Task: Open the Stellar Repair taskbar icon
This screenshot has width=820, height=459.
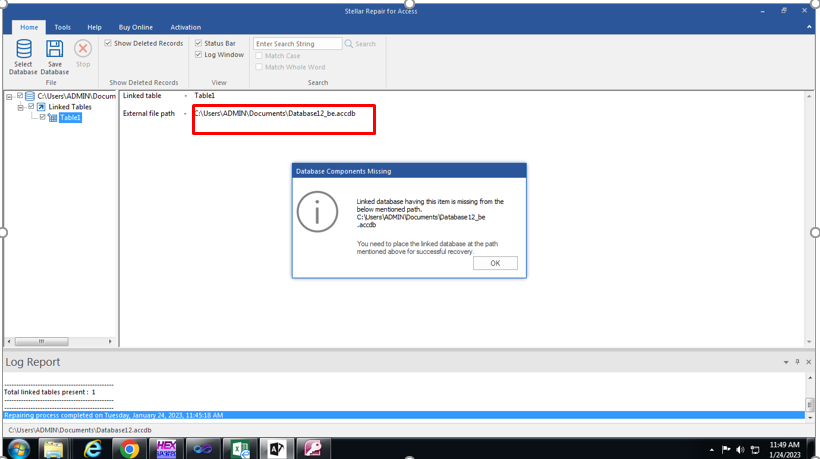Action: coord(277,449)
